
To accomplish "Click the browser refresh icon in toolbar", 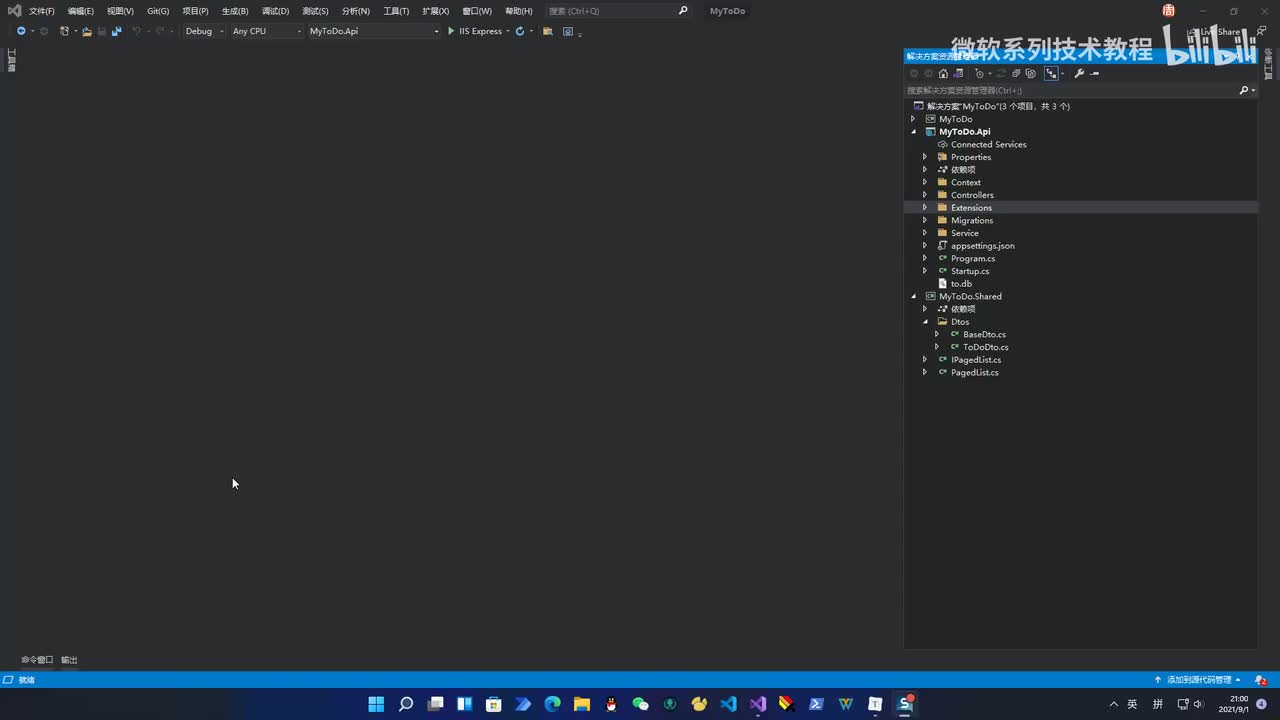I will point(520,31).
